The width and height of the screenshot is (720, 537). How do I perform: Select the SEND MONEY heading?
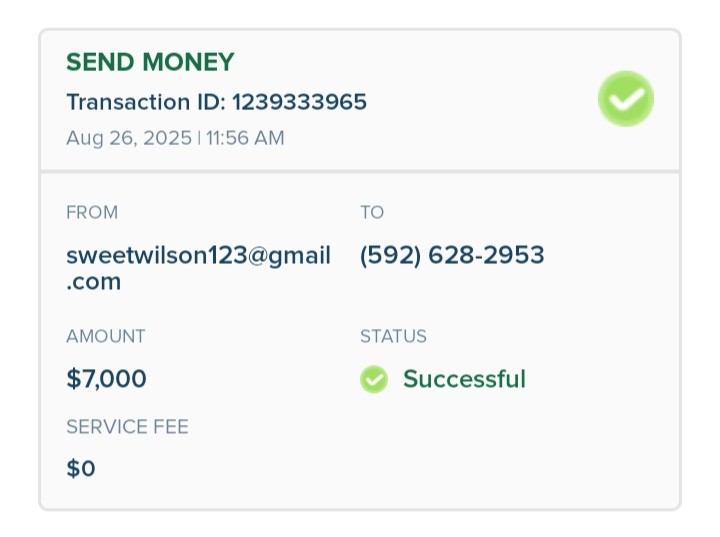(150, 62)
